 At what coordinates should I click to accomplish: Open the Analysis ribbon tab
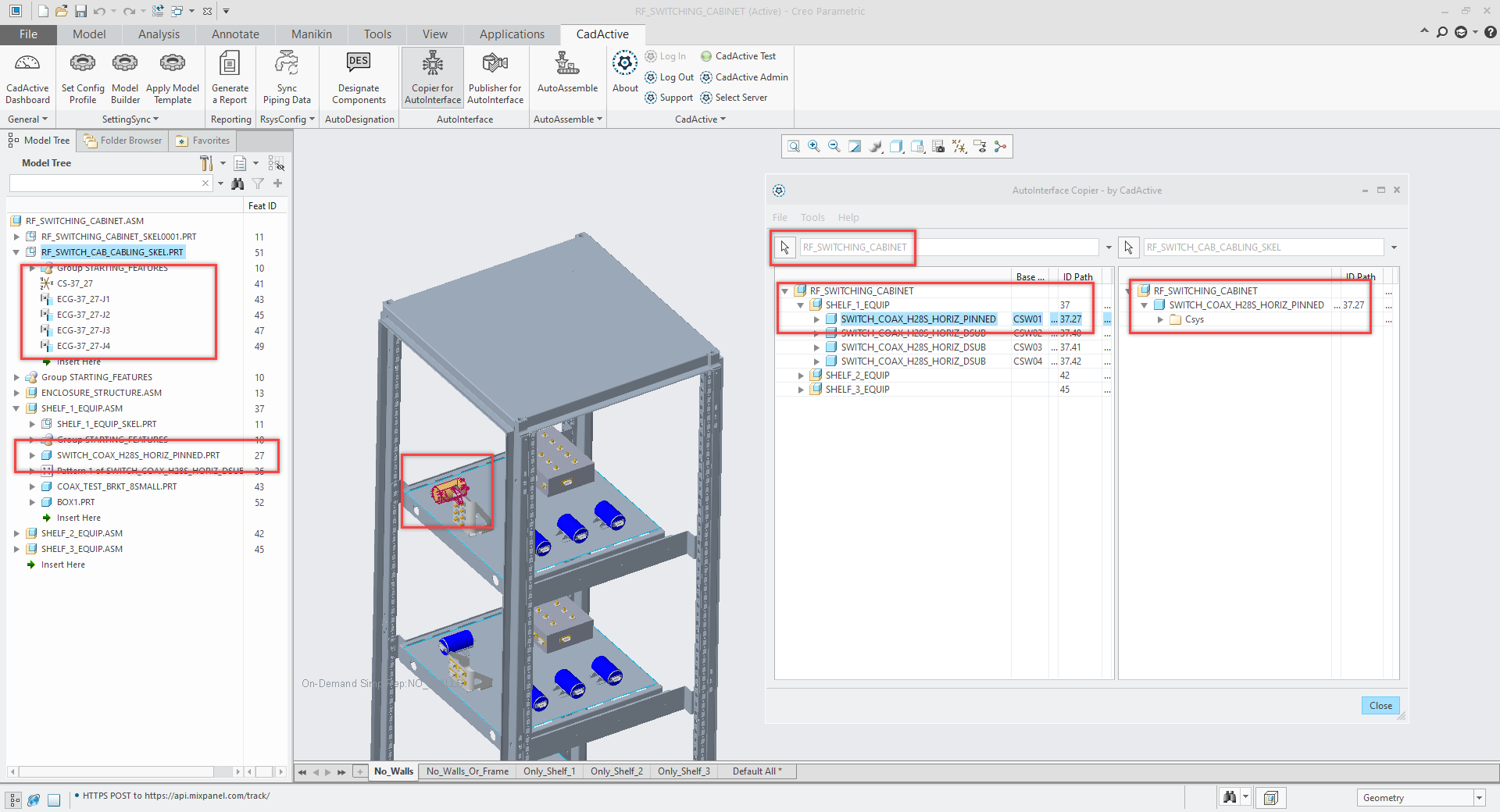159,34
